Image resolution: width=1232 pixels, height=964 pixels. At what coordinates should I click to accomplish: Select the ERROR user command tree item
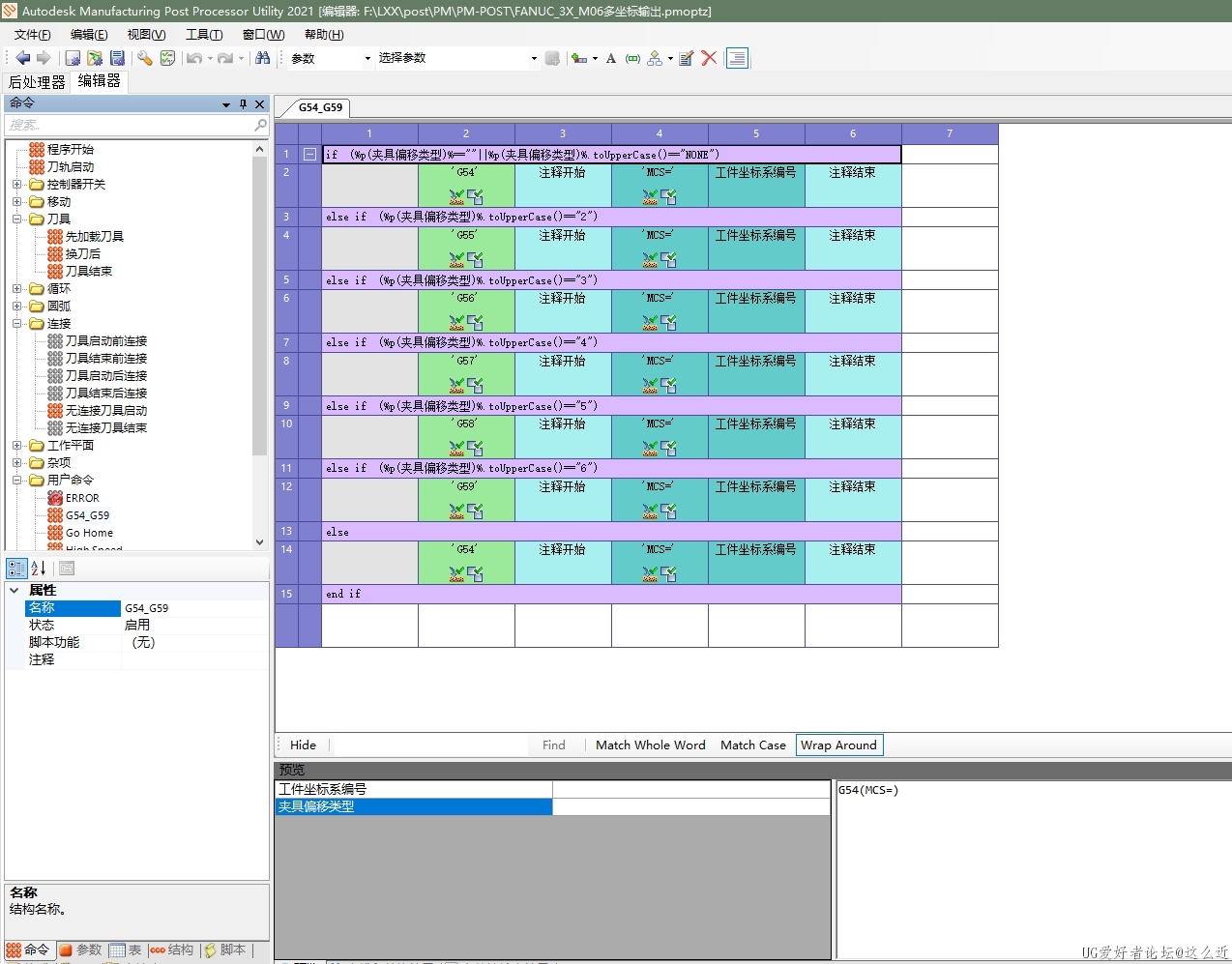(82, 498)
